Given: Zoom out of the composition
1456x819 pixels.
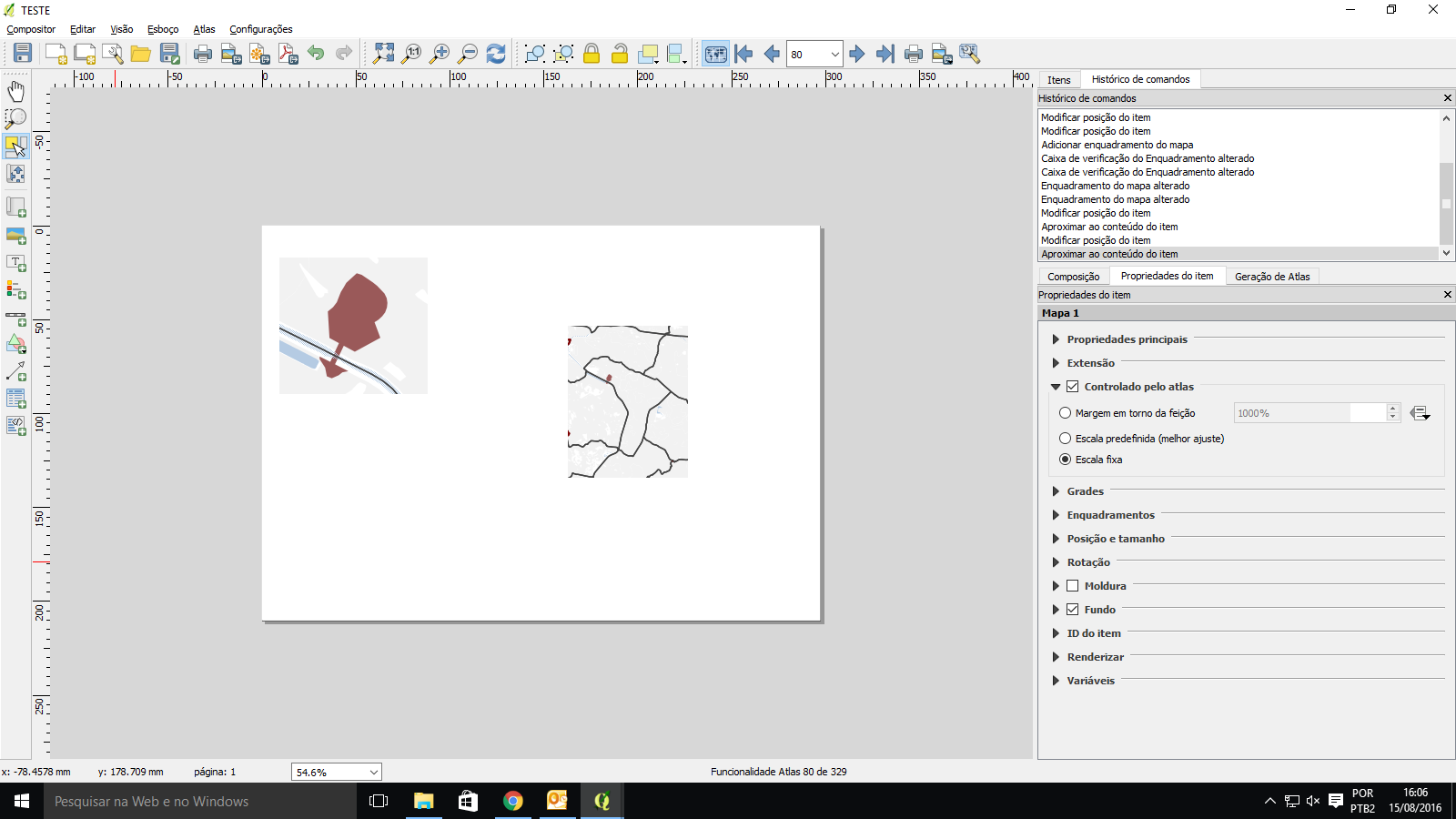Looking at the screenshot, I should coord(469,54).
